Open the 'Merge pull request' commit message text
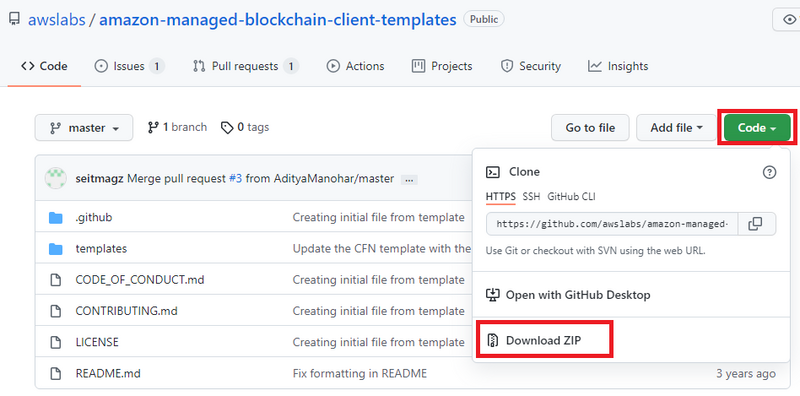 [176, 179]
